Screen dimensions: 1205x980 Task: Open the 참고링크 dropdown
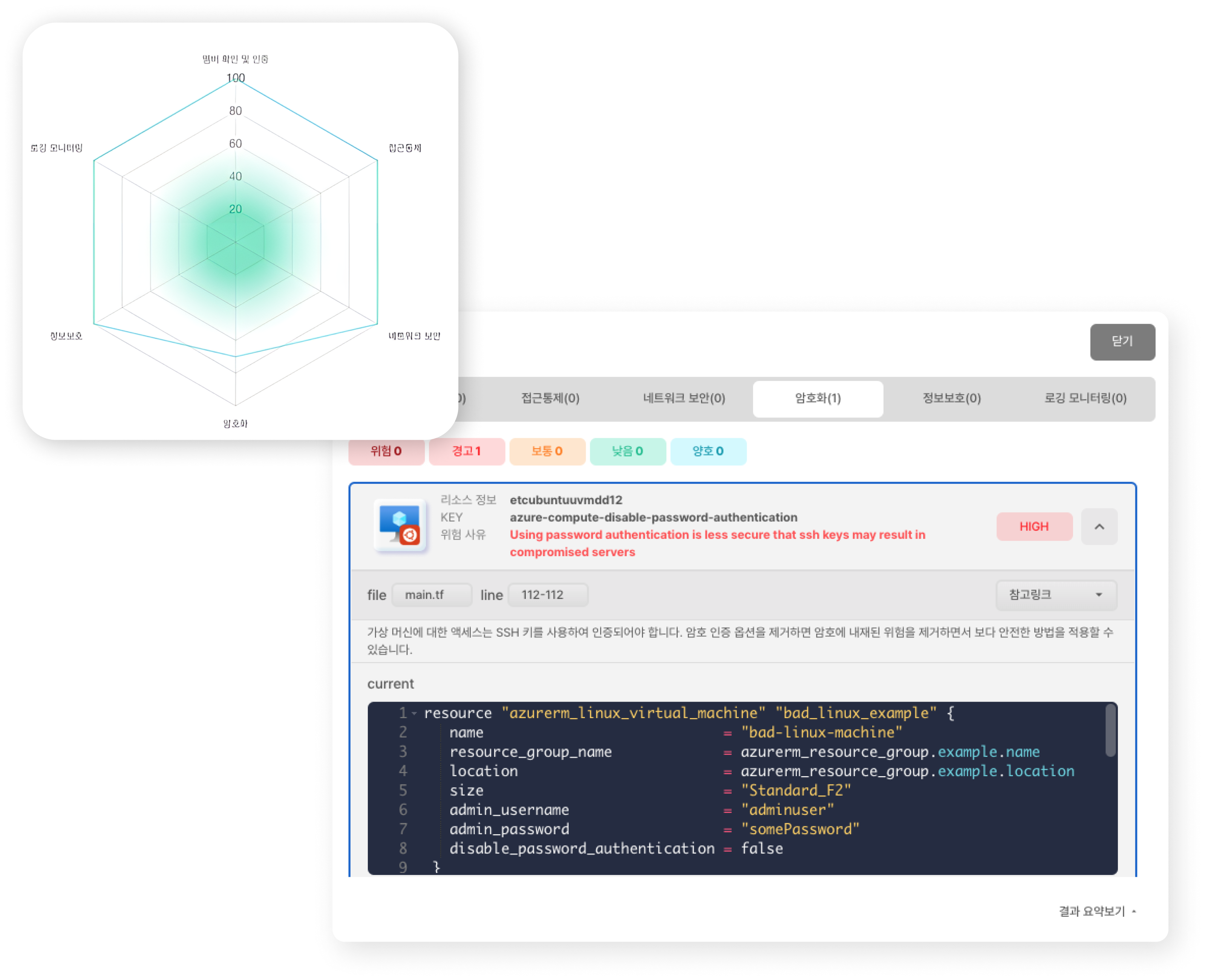click(x=1055, y=595)
